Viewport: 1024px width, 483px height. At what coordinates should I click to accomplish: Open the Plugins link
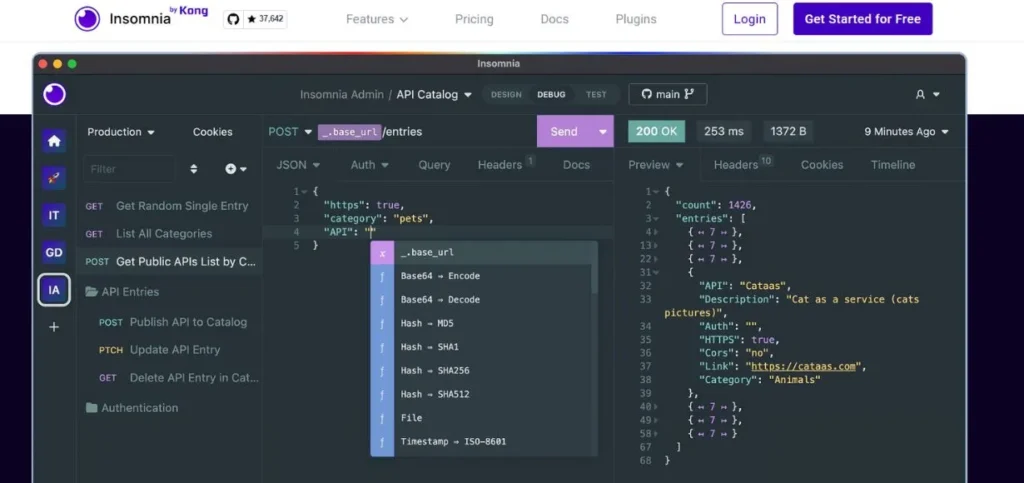[x=636, y=19]
